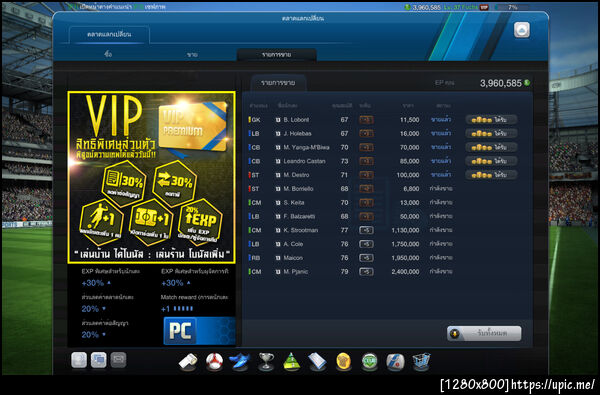The height and width of the screenshot is (395, 600).
Task: Collect coins for sold J. Holebas
Action: pos(491,134)
